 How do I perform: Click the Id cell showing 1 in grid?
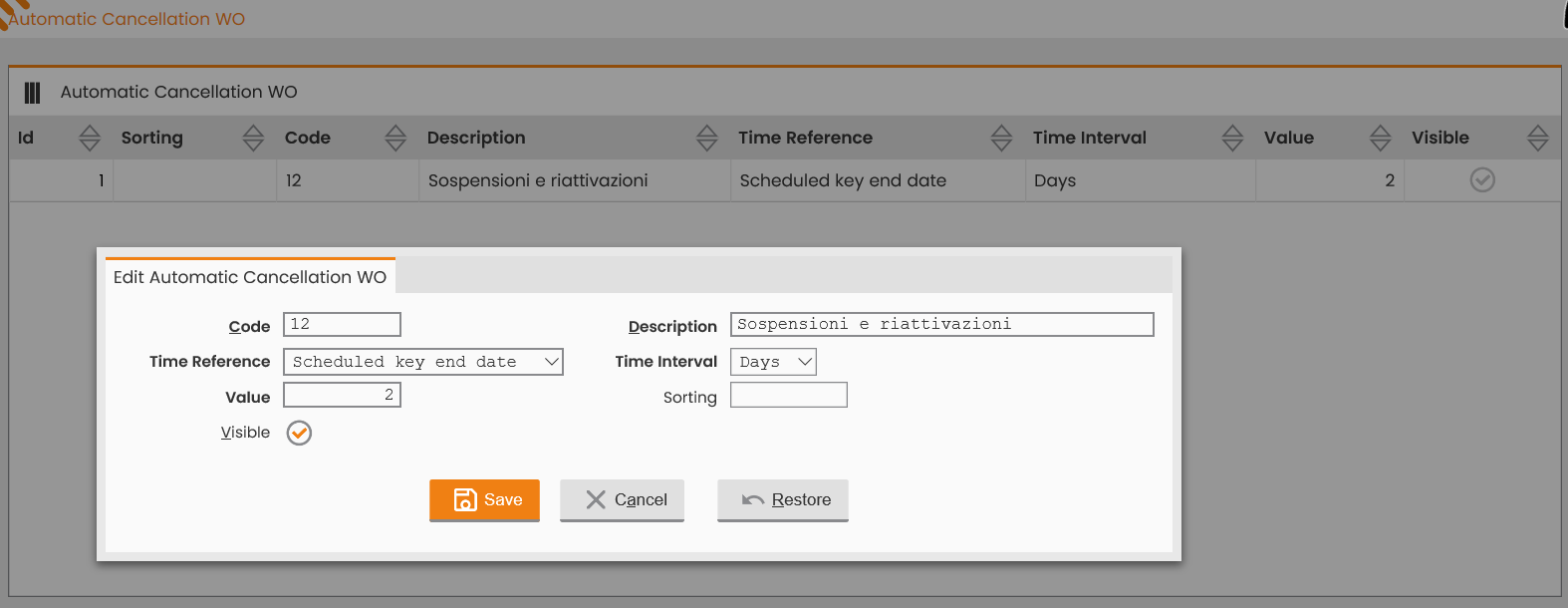62,180
